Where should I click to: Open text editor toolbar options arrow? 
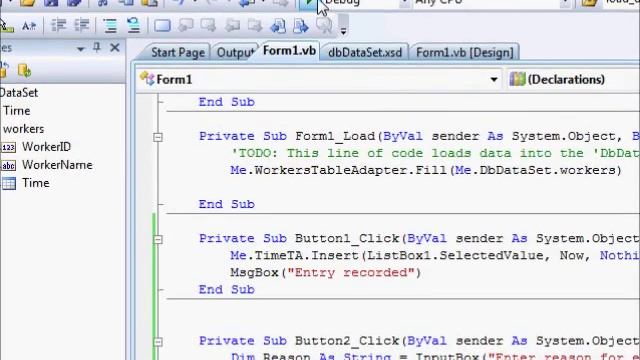[x=343, y=31]
